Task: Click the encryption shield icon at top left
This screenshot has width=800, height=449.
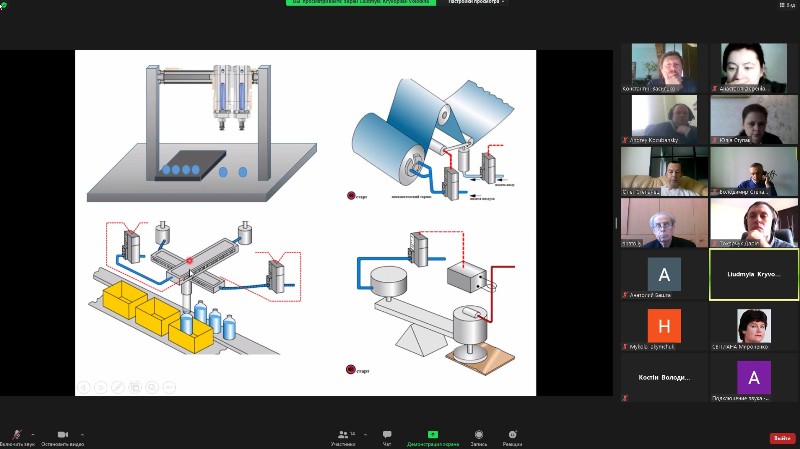Action: [x=3, y=6]
